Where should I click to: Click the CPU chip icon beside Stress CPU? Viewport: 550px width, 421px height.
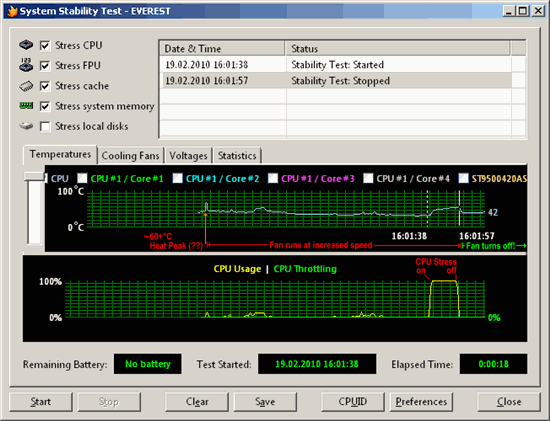[x=26, y=45]
